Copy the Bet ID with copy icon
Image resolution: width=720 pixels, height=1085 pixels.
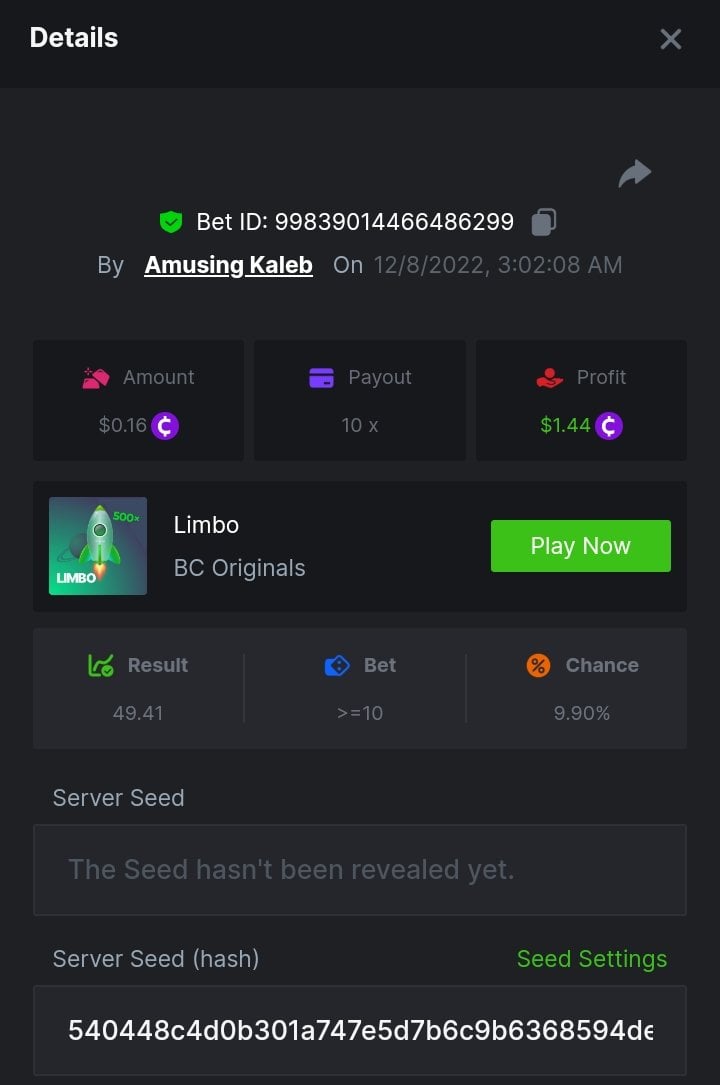[x=543, y=221]
